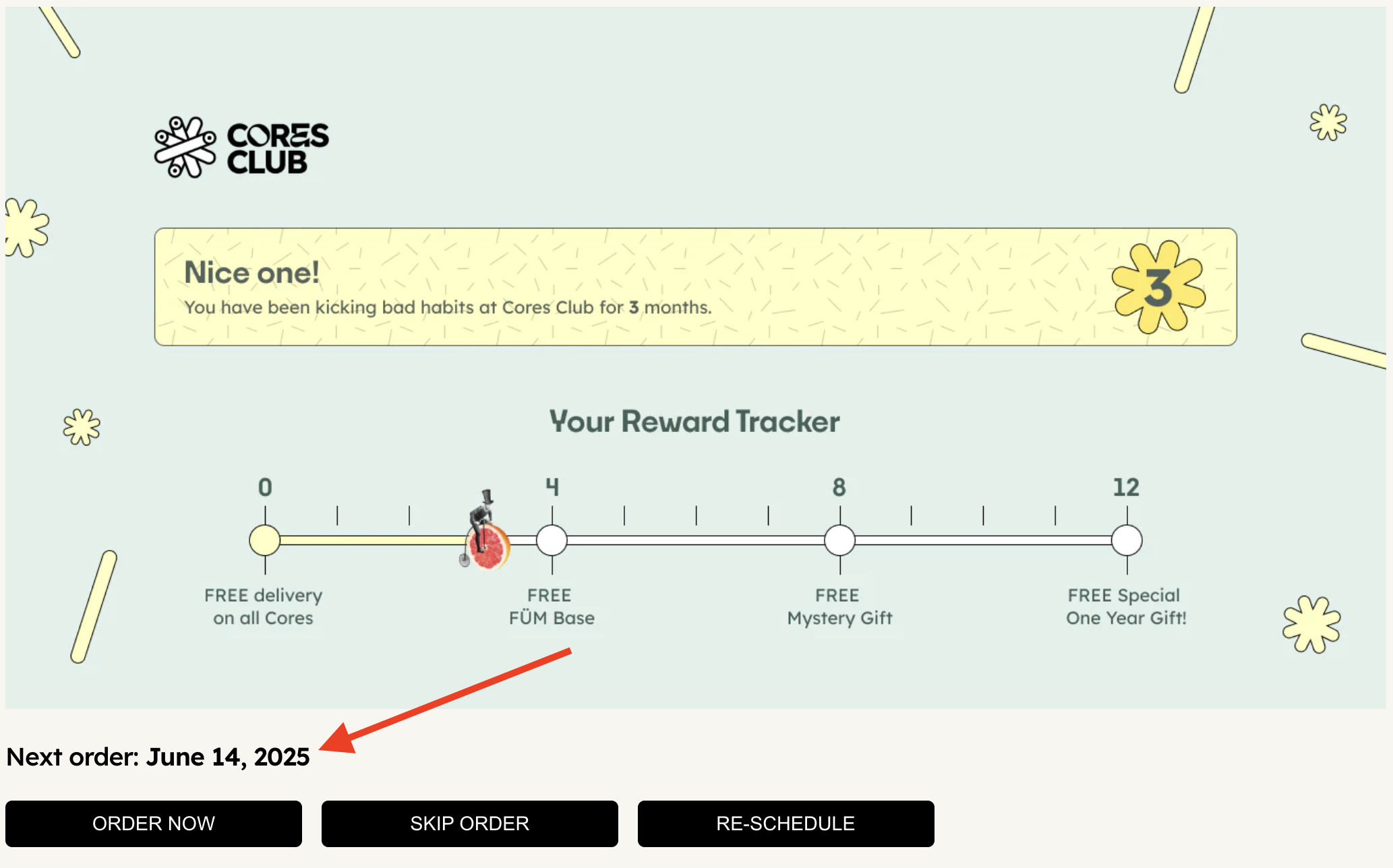Click the filled yellow progress bar segment
This screenshot has height=868, width=1393.
[374, 540]
